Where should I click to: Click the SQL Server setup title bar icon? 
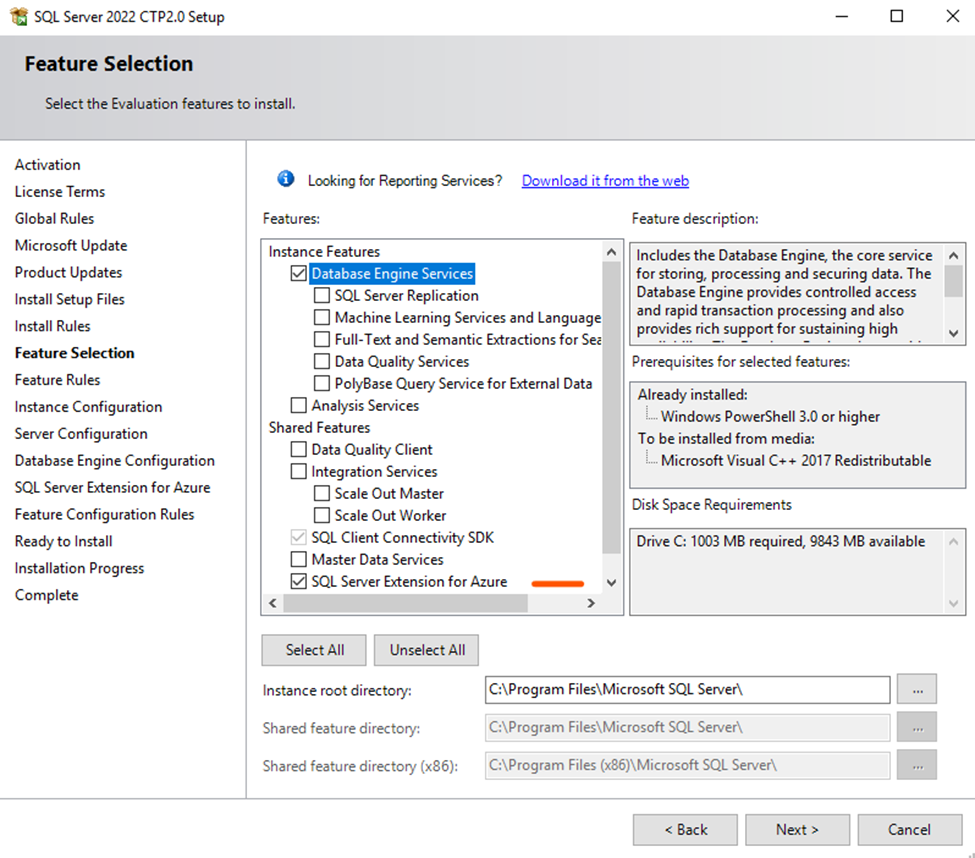pyautogui.click(x=19, y=16)
